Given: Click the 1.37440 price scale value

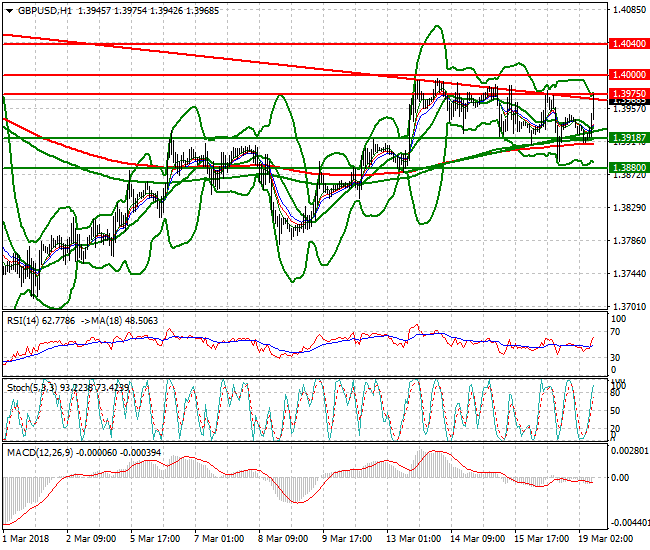Looking at the screenshot, I should 629,274.
